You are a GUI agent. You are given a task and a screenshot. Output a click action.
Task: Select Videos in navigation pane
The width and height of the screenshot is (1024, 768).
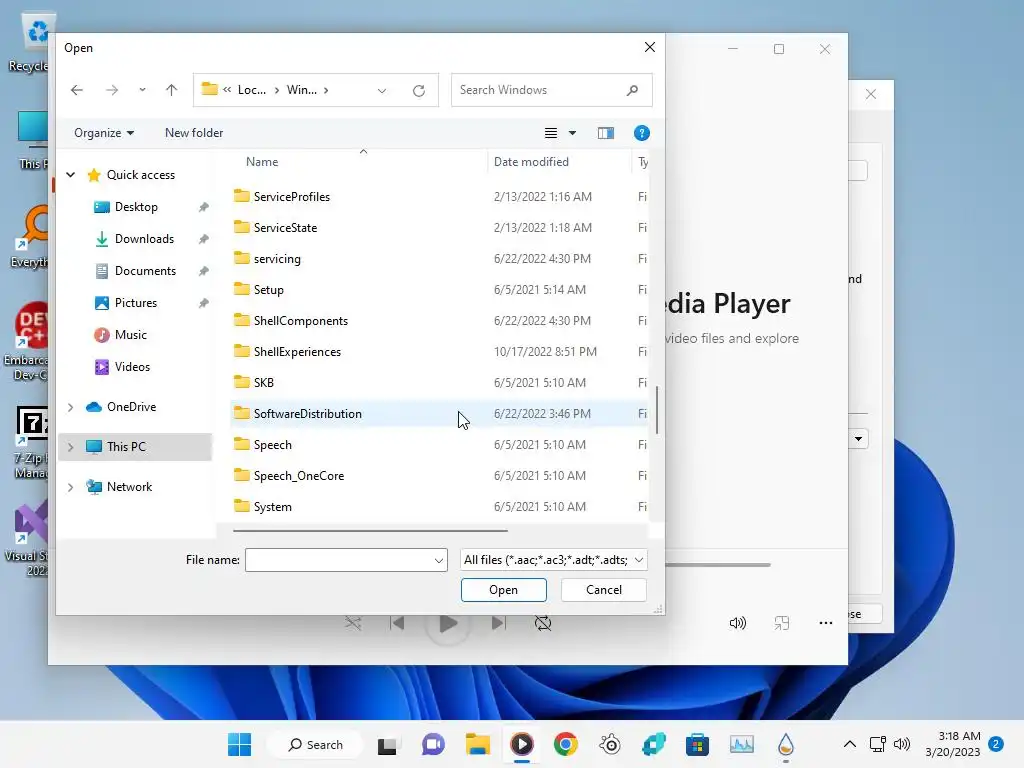coord(132,367)
